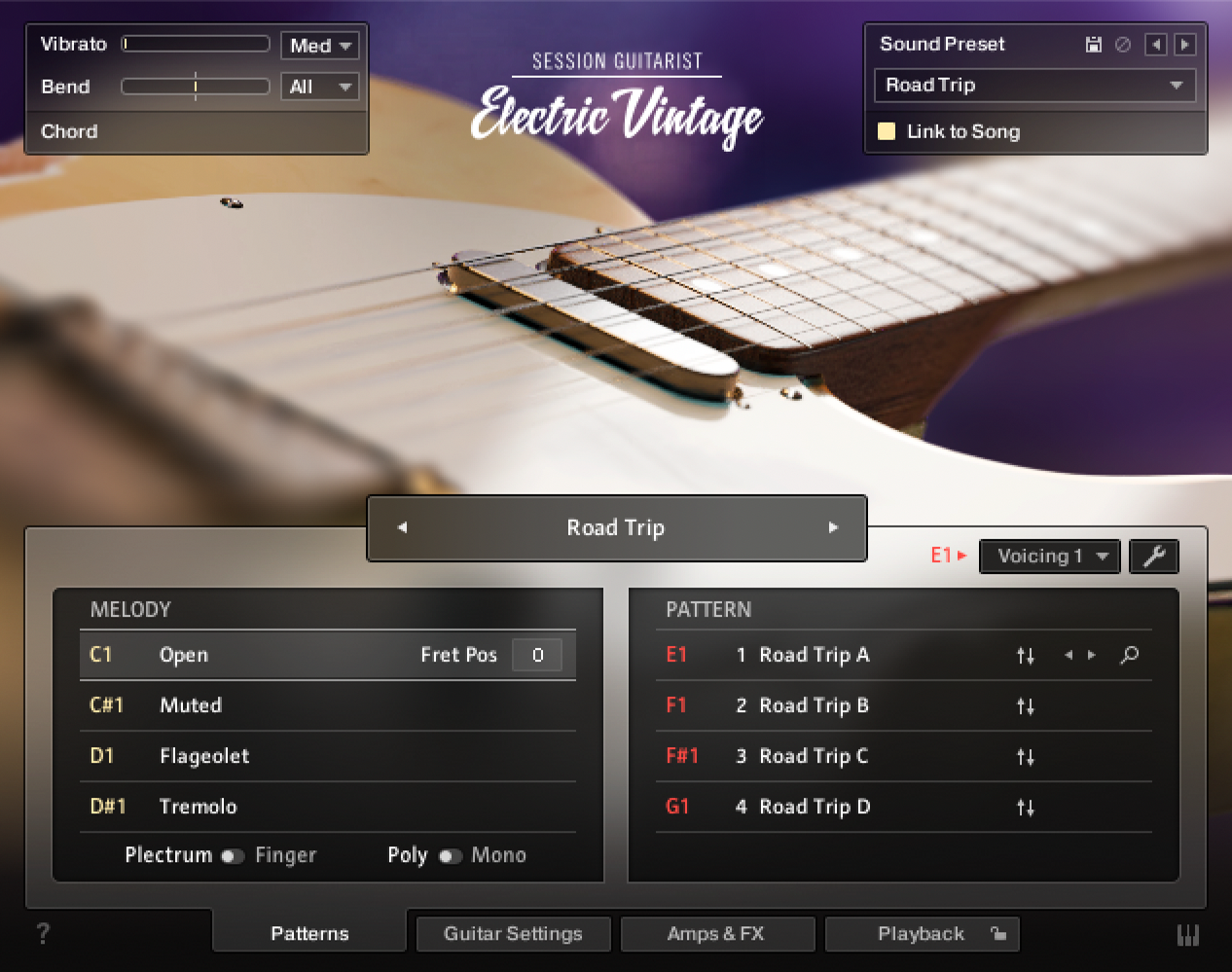Click the Bend slider

(x=195, y=86)
